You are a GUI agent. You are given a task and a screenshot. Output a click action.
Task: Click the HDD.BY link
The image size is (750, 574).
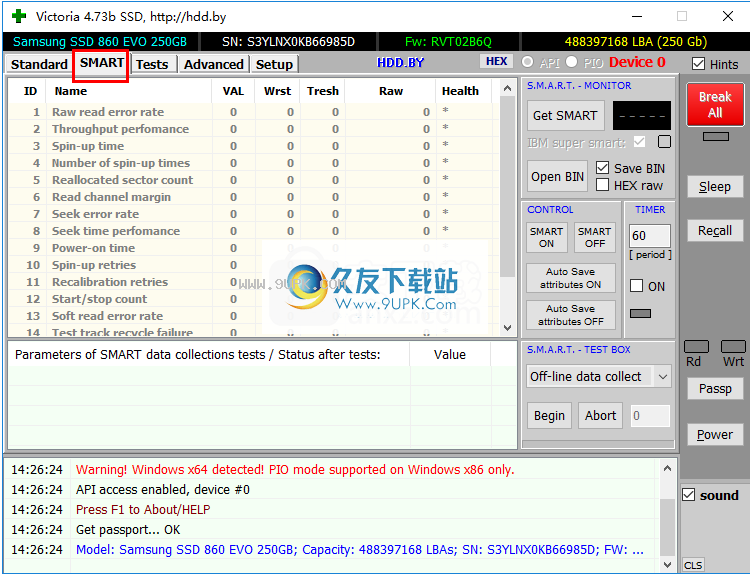tap(400, 63)
